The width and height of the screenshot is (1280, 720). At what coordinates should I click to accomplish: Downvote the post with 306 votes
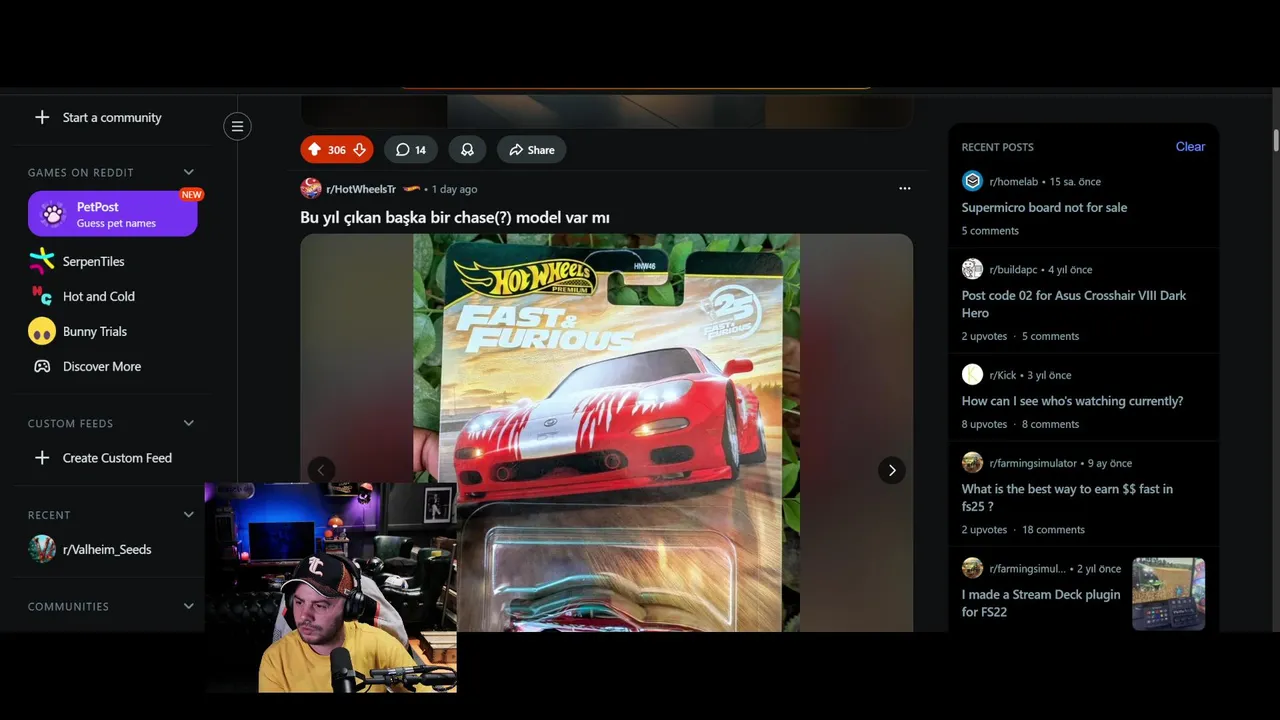pos(359,150)
